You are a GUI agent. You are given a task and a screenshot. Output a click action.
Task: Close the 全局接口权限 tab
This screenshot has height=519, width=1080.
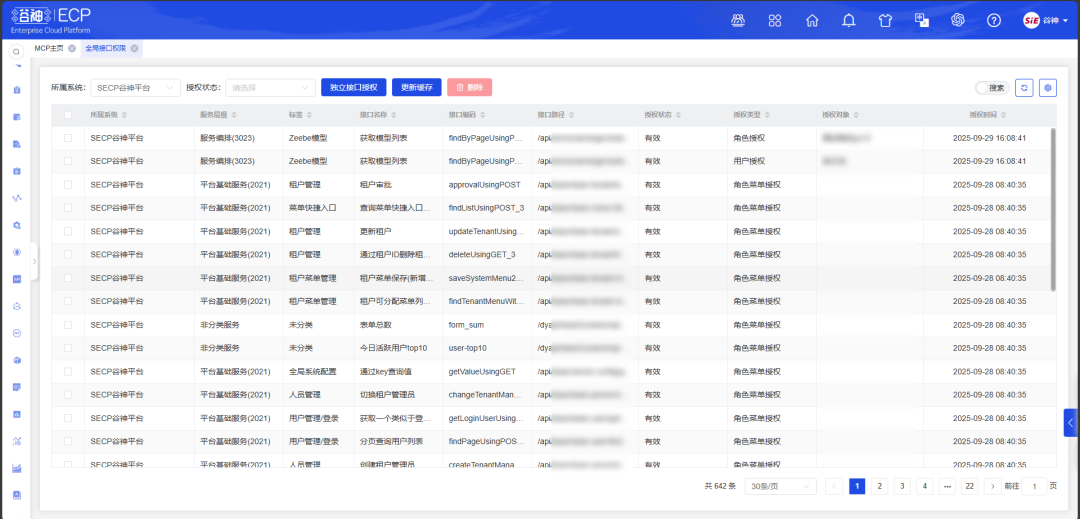pos(134,48)
